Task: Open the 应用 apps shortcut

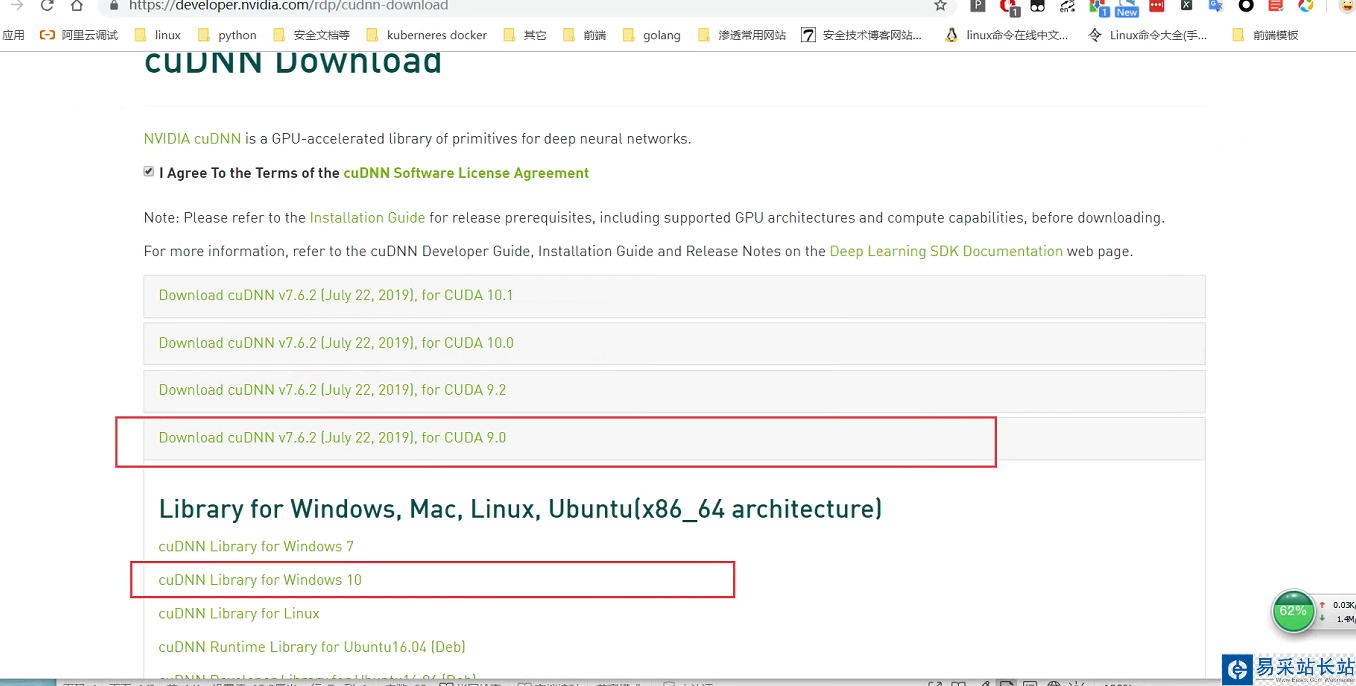Action: tap(13, 35)
